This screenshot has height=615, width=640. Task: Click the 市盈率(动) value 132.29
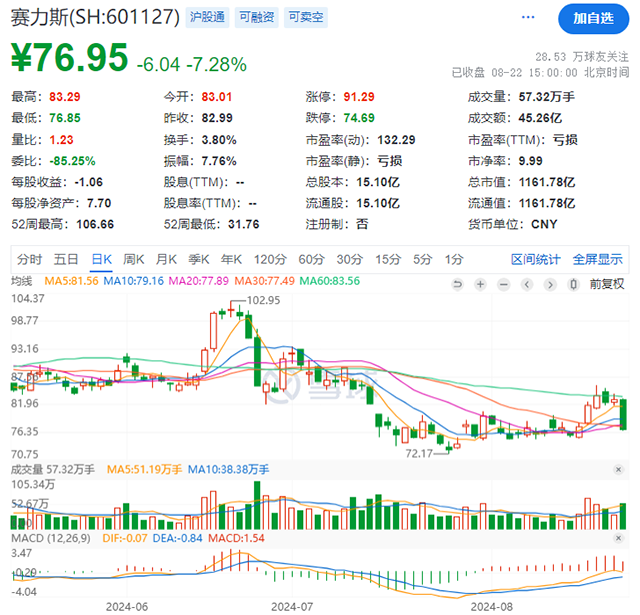396,140
